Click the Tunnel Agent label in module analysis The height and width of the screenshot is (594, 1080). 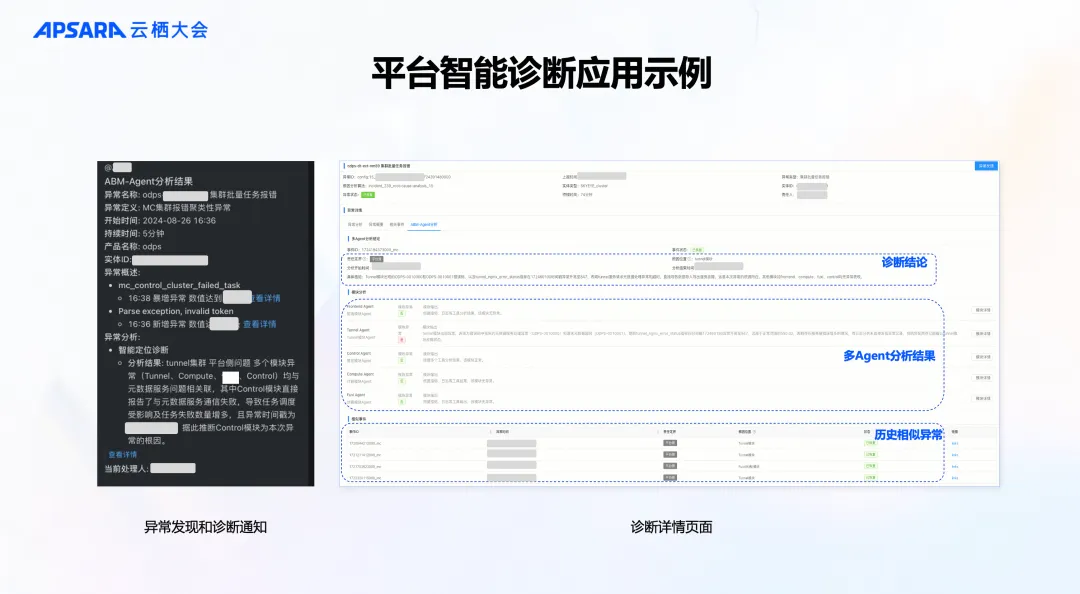tap(358, 330)
